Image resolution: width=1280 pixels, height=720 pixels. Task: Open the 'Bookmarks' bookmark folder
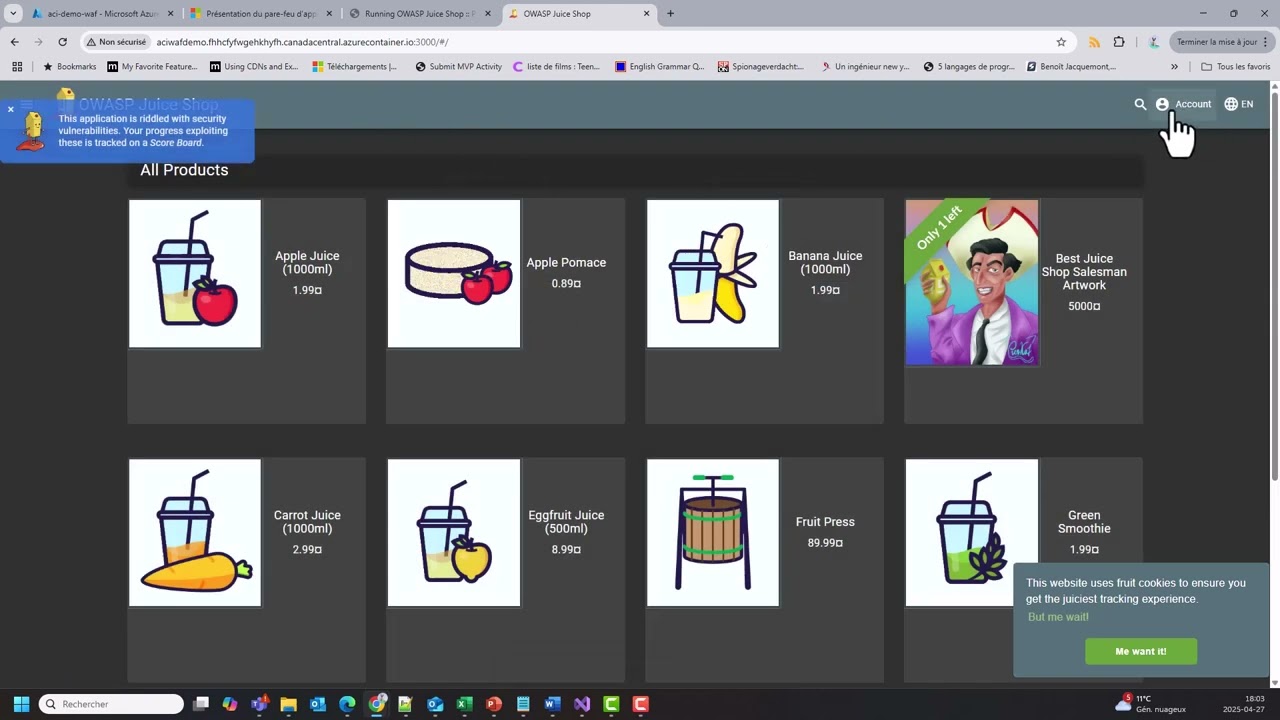pyautogui.click(x=69, y=67)
